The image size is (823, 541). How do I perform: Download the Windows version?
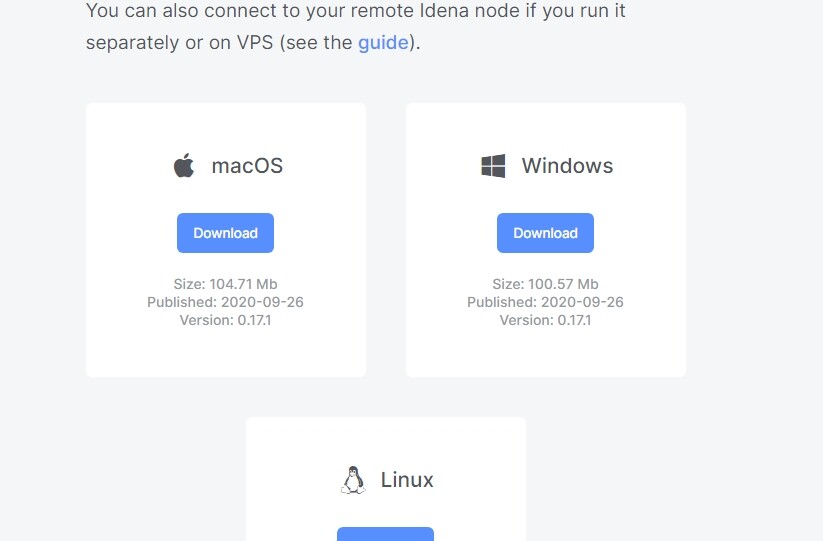[545, 233]
